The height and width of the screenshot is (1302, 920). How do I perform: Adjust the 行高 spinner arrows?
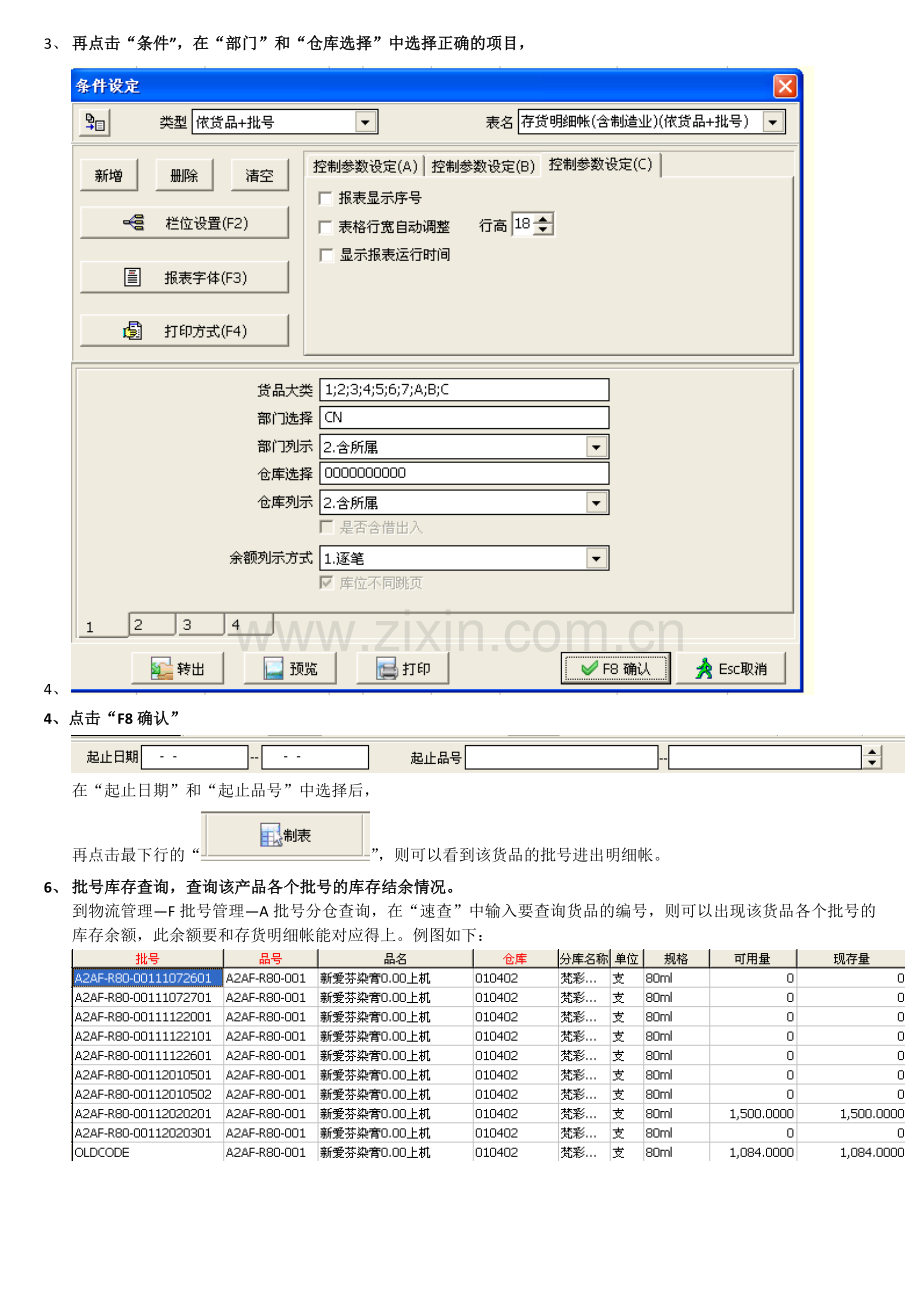point(543,225)
